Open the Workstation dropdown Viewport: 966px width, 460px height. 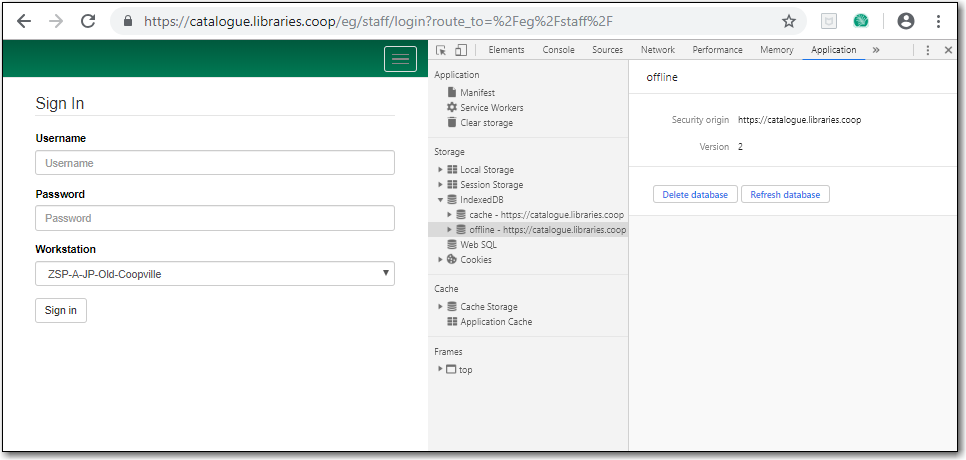click(214, 274)
